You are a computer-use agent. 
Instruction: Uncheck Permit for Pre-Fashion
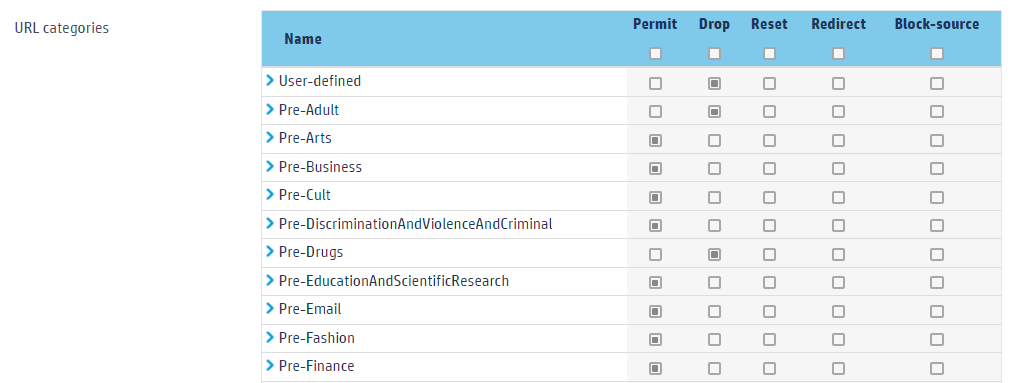click(x=655, y=340)
